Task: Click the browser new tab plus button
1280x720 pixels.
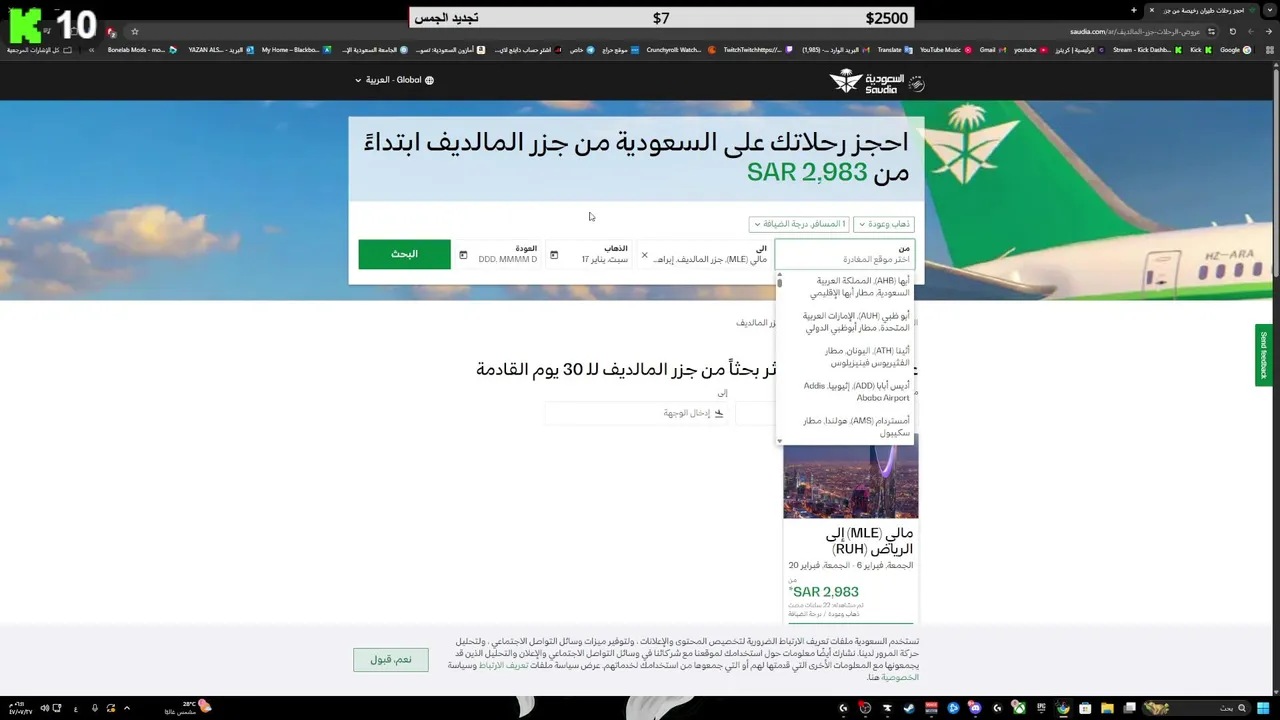Action: click(1134, 10)
